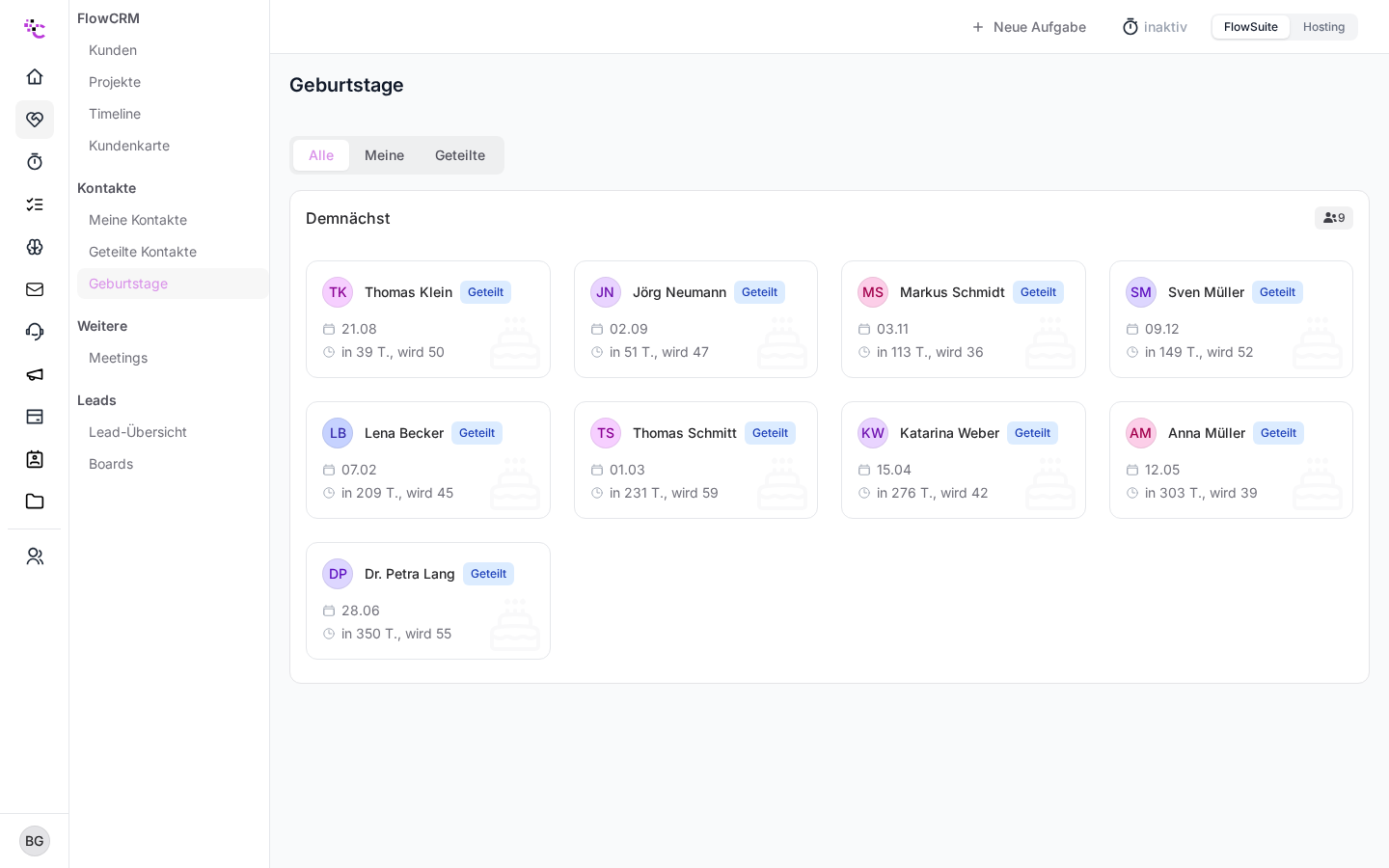The image size is (1389, 868).
Task: Open the Thomas Klein birthday card
Action: point(428,319)
